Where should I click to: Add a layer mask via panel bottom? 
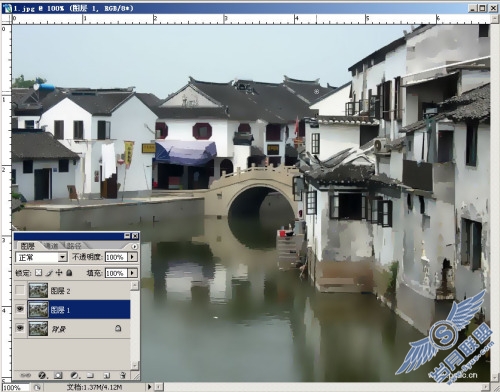[x=58, y=375]
